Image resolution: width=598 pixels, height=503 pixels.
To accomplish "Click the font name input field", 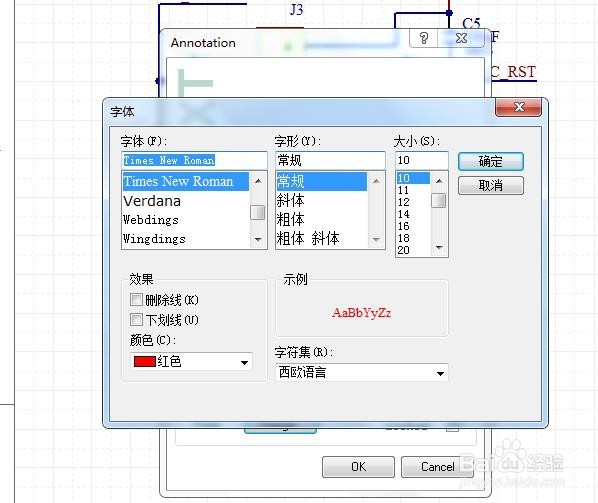I will point(194,160).
